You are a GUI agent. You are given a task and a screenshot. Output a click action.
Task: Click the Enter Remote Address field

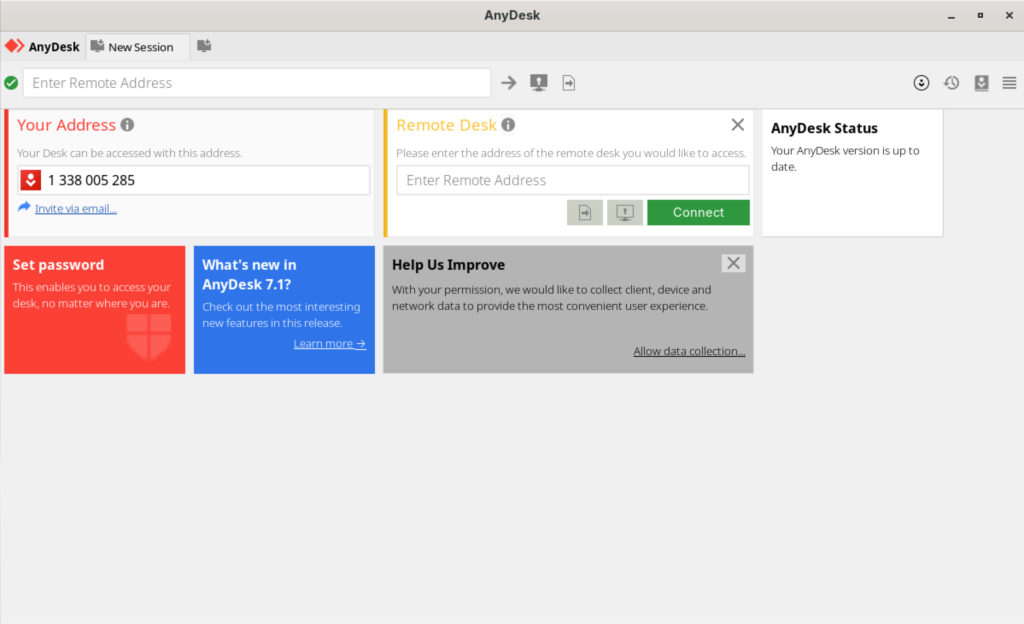(x=256, y=83)
